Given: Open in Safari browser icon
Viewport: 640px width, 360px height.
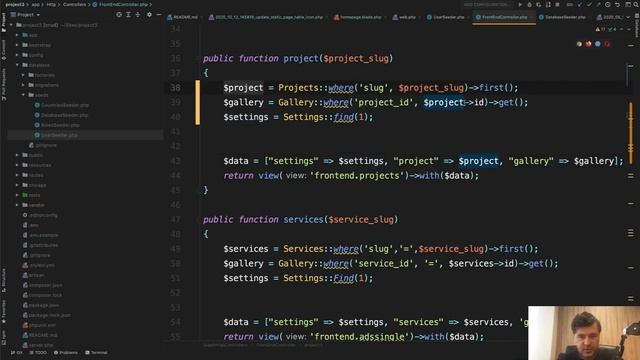Looking at the screenshot, I should point(598,44).
